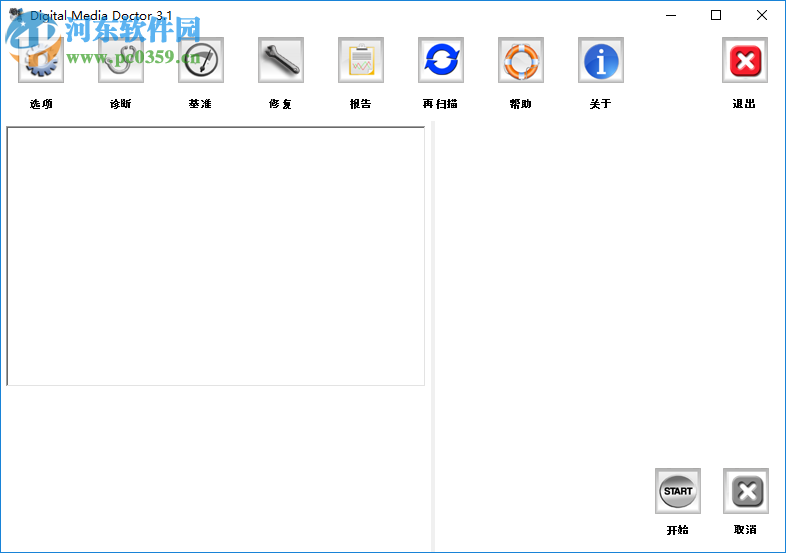Open the Options gear icon (选项)
Image resolution: width=786 pixels, height=553 pixels.
41,60
